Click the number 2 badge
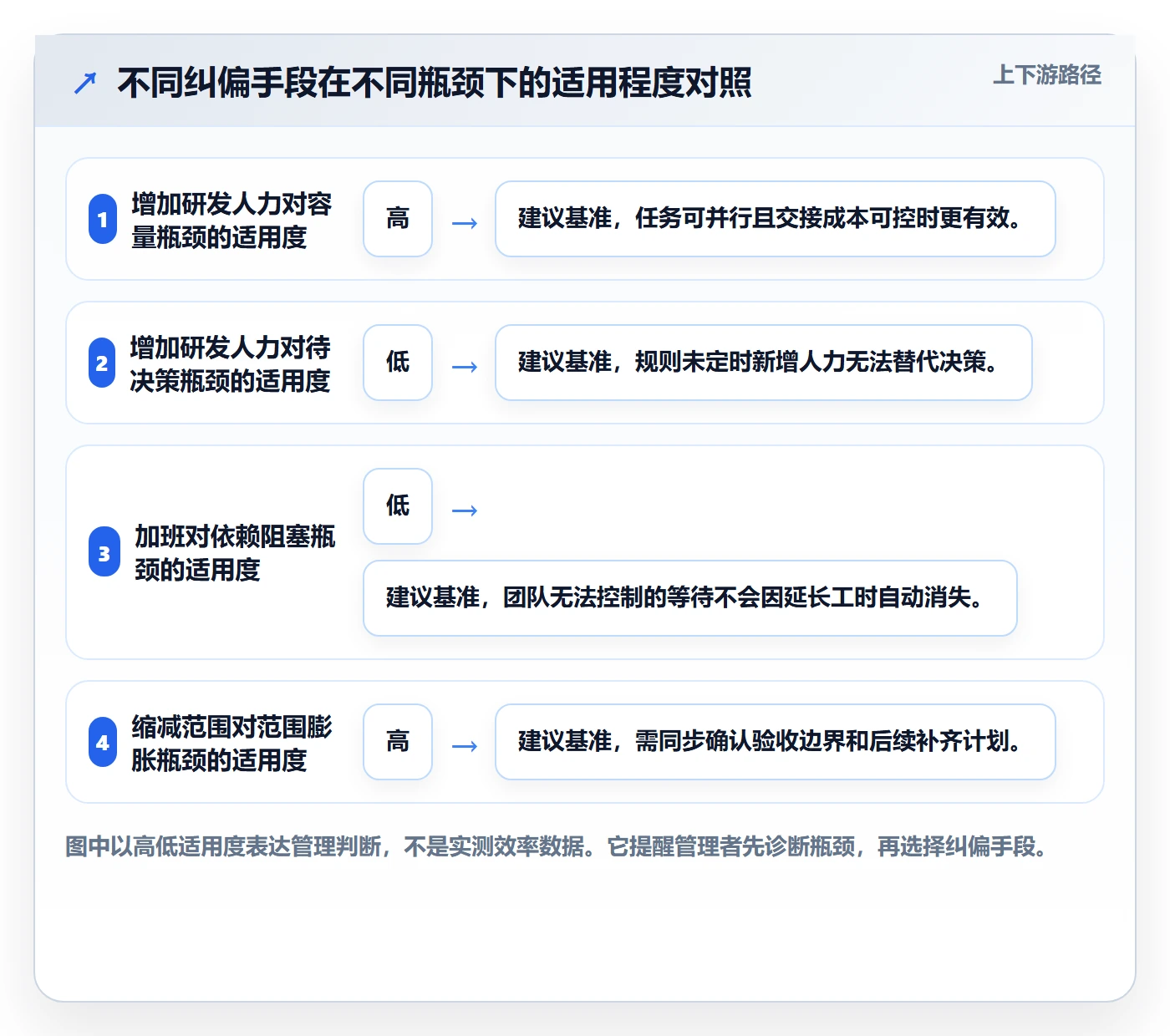1170x1036 pixels. (102, 363)
